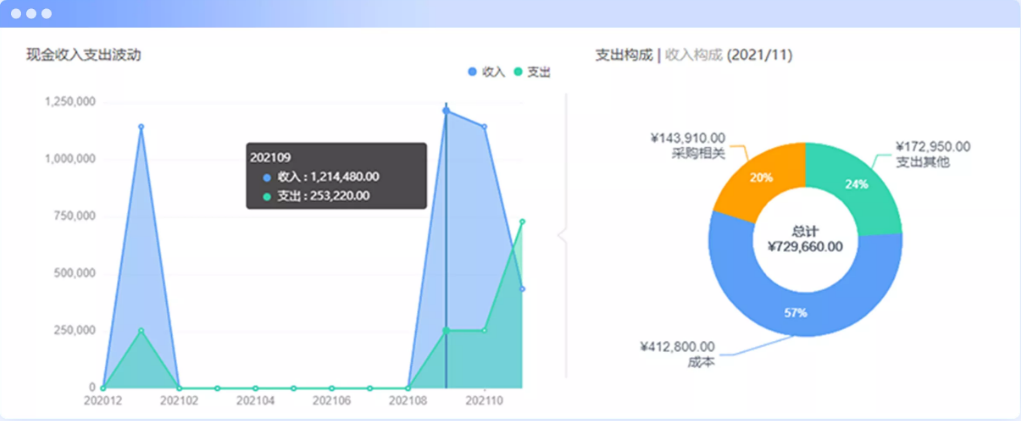This screenshot has height=421, width=1021.
Task: Click the 202106 x-axis label
Action: [331, 401]
